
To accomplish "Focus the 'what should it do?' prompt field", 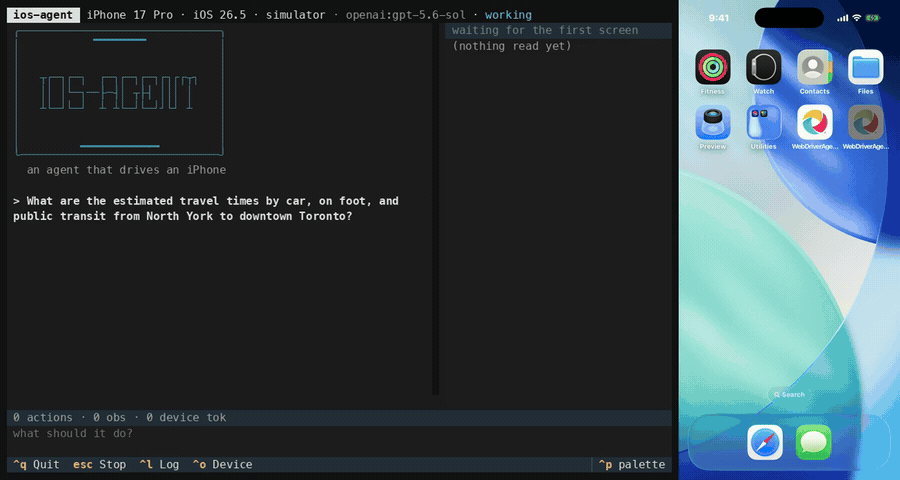I will [x=339, y=433].
